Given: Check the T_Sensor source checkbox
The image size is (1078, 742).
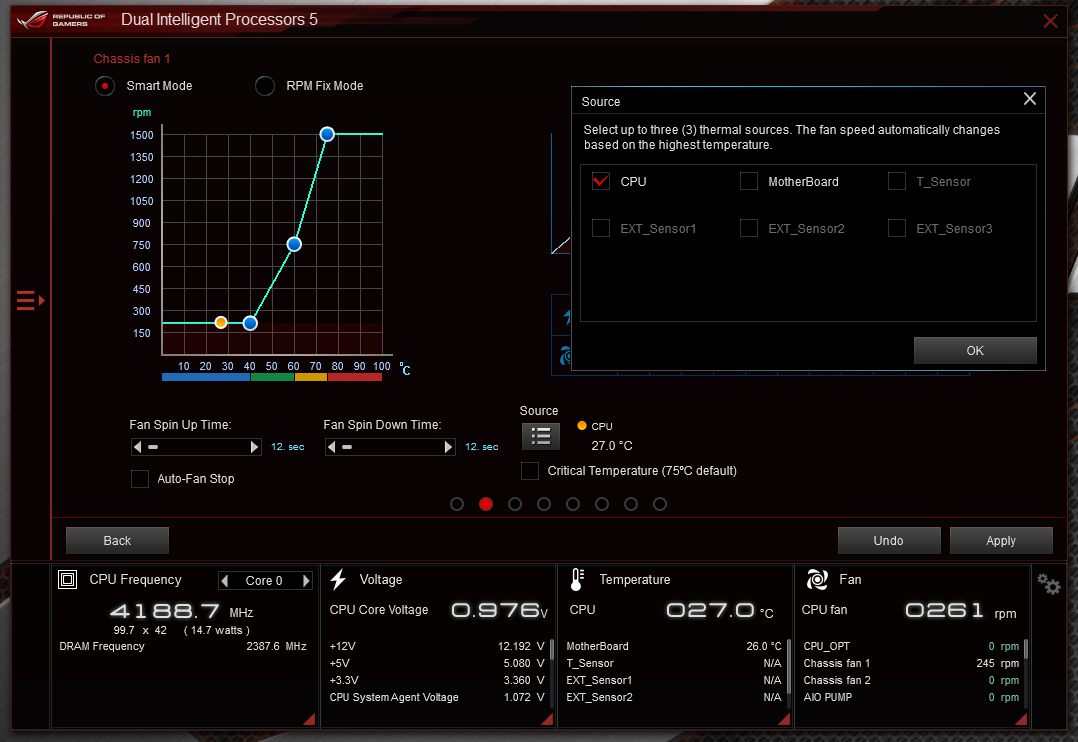Looking at the screenshot, I should [896, 182].
